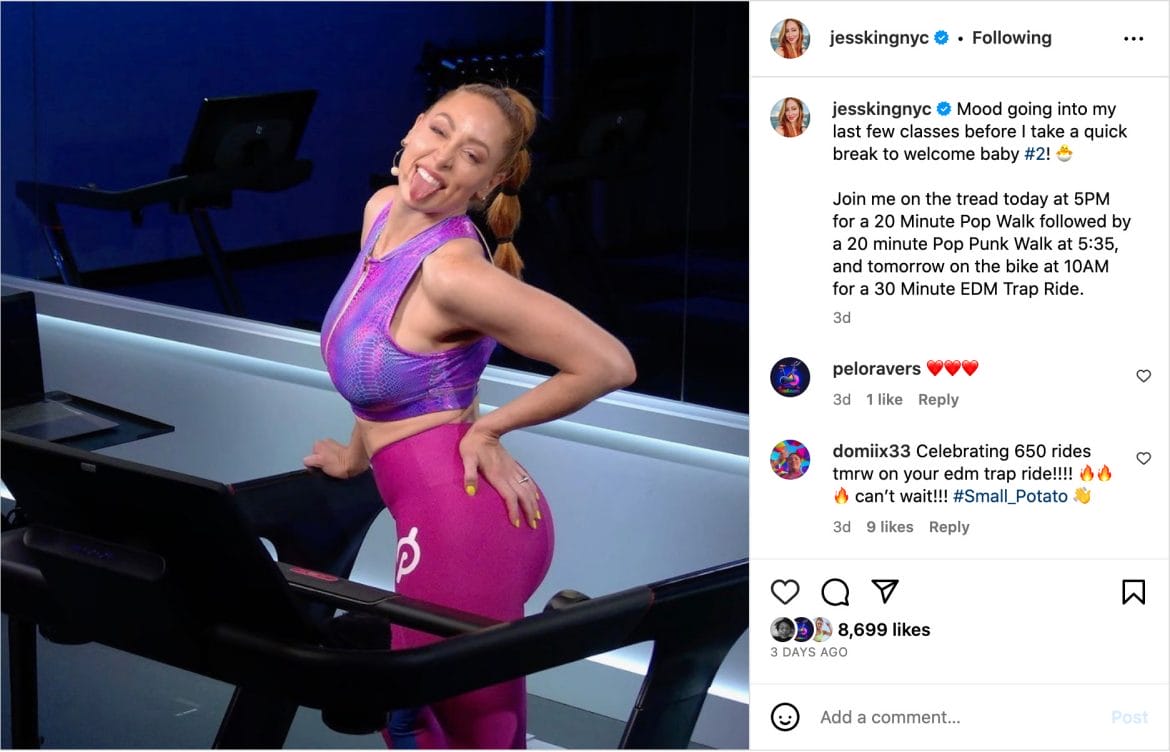Click the Post comment button
Screen dimensions: 1170x752
1130,717
